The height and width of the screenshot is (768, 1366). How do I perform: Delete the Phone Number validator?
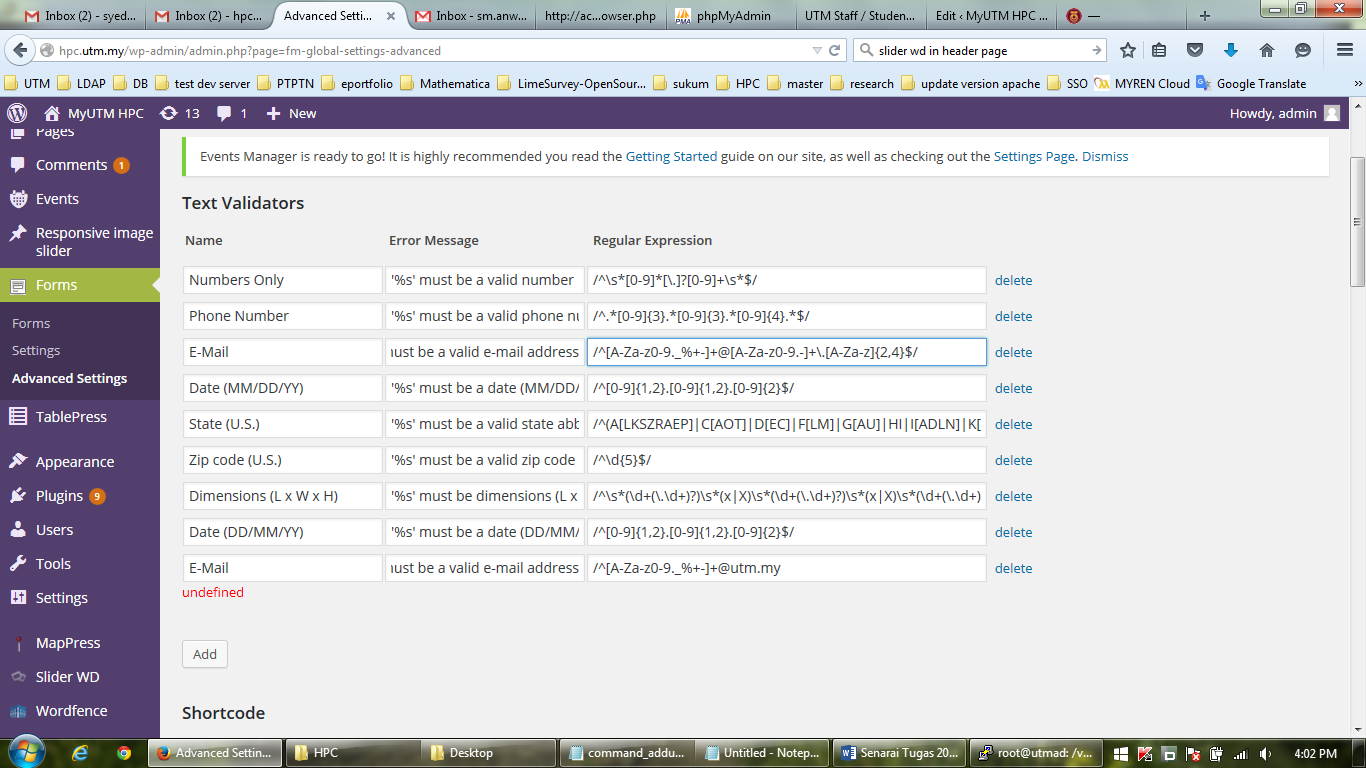[1013, 316]
